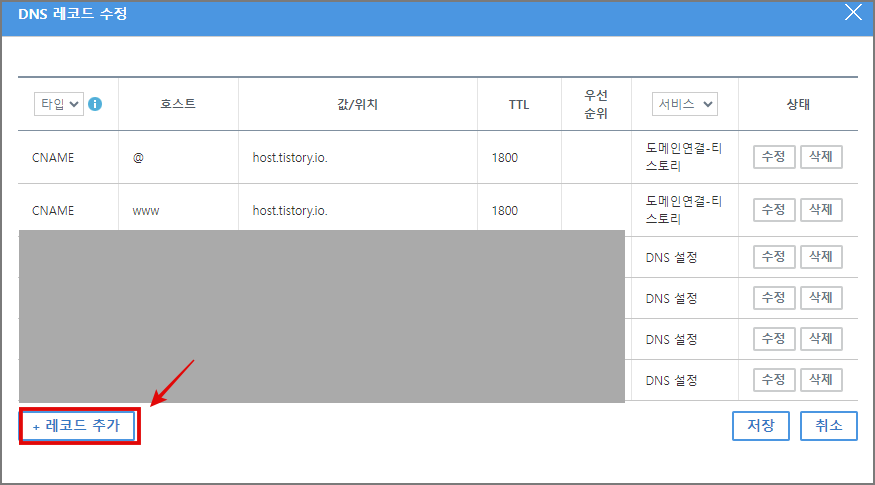Screen dimensions: 875x485
Task: Cancel editing with the 취소 button
Action: [x=829, y=426]
